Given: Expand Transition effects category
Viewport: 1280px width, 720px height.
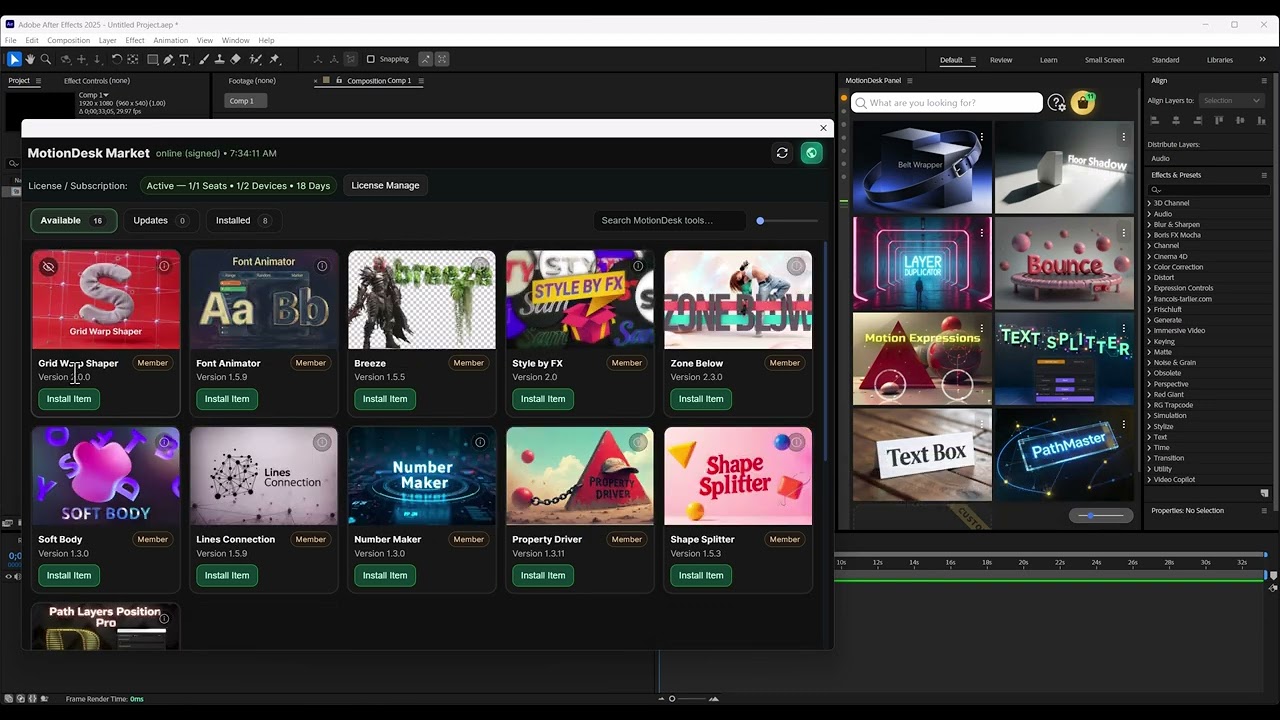Looking at the screenshot, I should pyautogui.click(x=1149, y=458).
